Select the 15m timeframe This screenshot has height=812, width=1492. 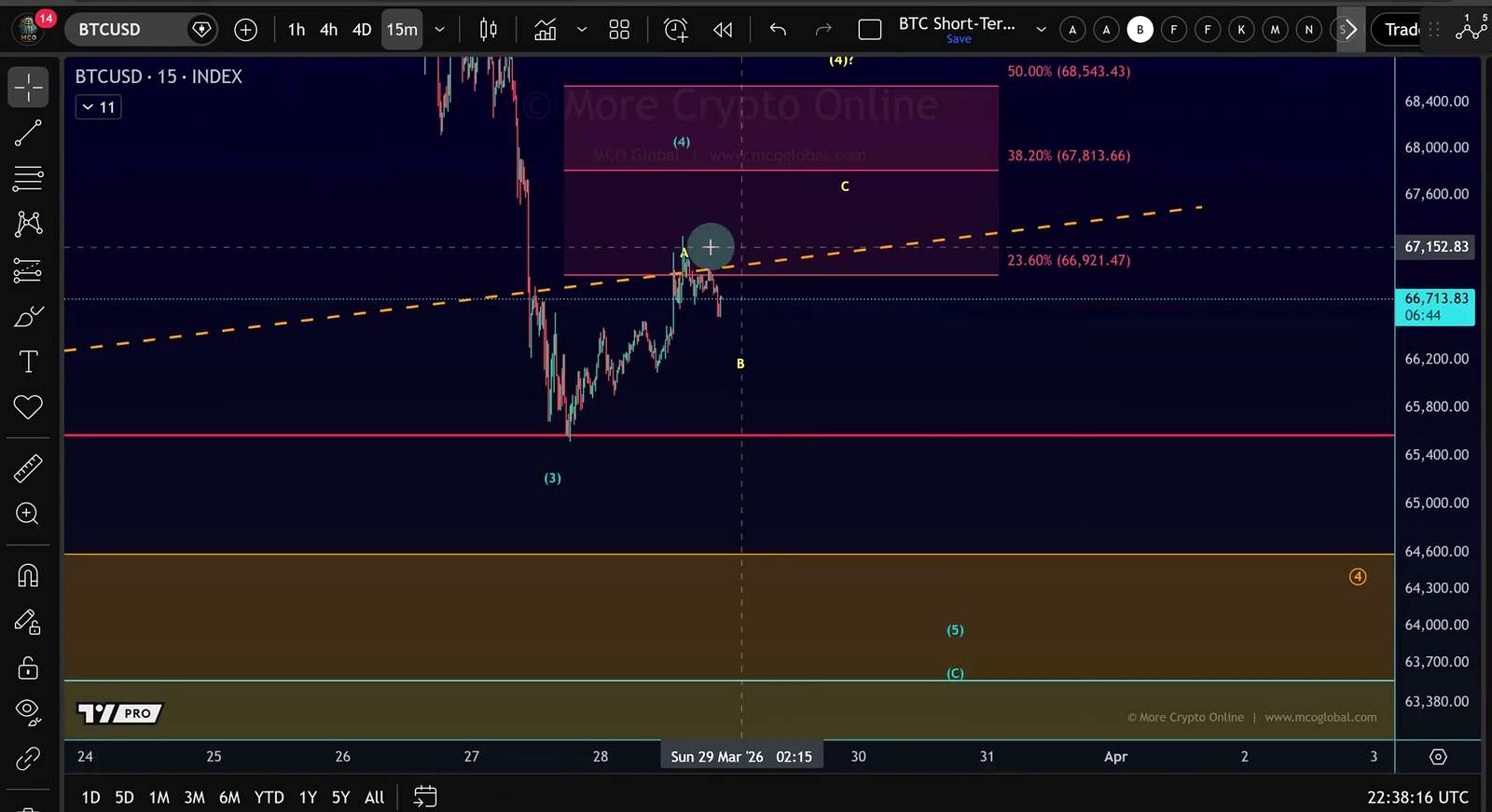click(x=402, y=30)
